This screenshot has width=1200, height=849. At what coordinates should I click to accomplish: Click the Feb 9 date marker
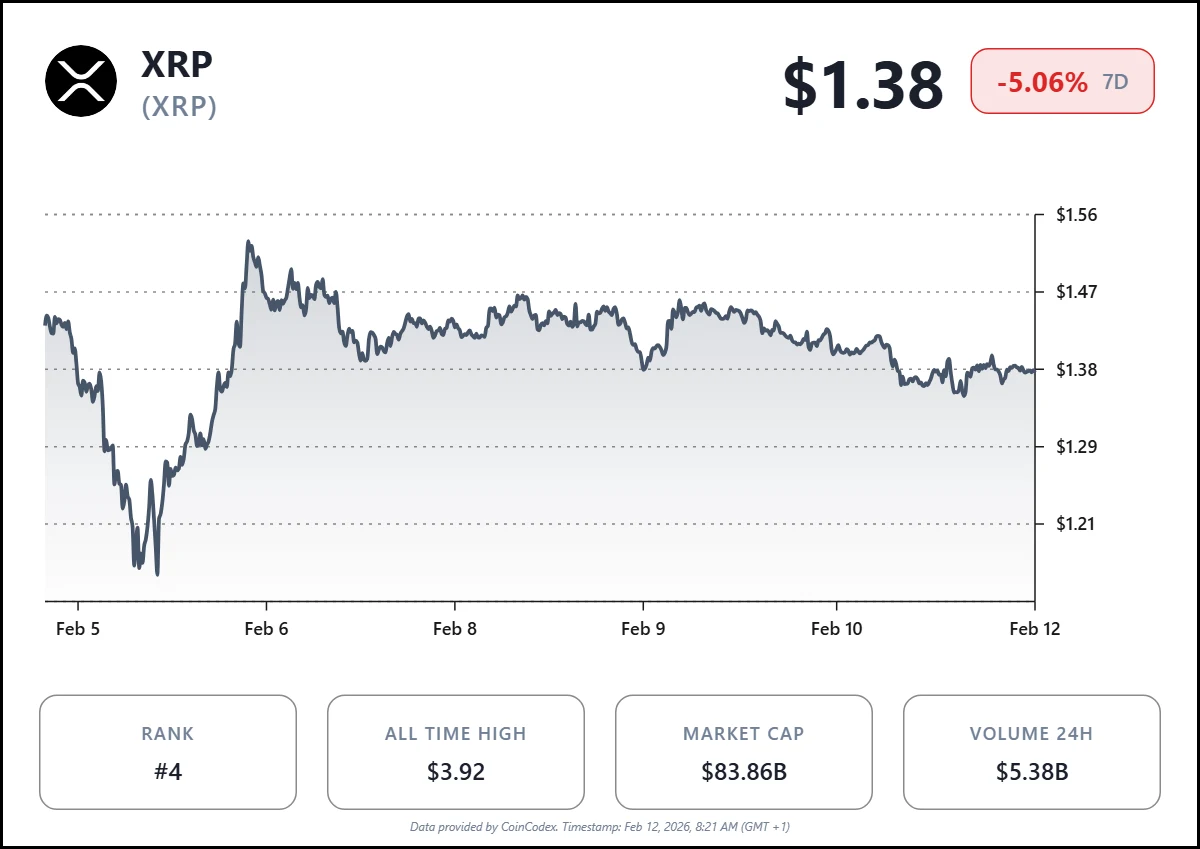pyautogui.click(x=643, y=628)
